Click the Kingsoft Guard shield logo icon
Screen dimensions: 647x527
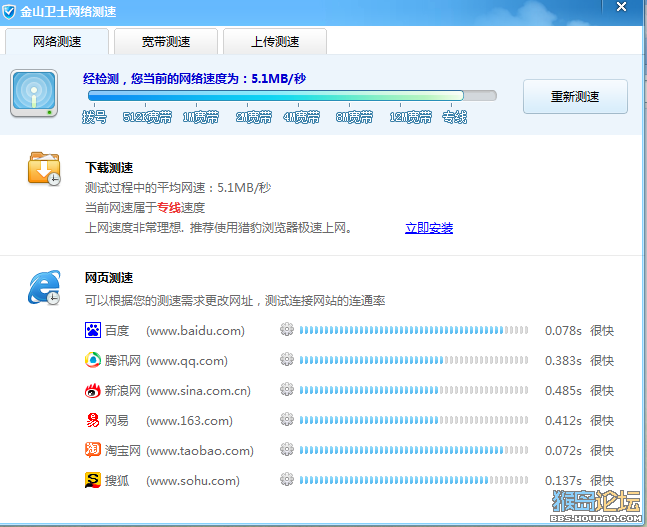(x=9, y=12)
